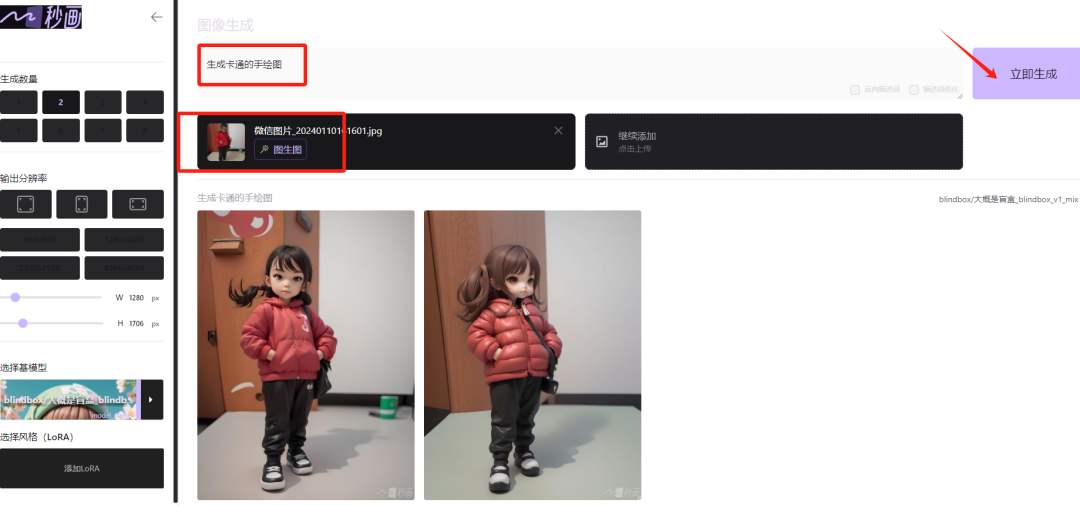1080x506 pixels.
Task: Set generation count to 1
Action: click(x=19, y=102)
